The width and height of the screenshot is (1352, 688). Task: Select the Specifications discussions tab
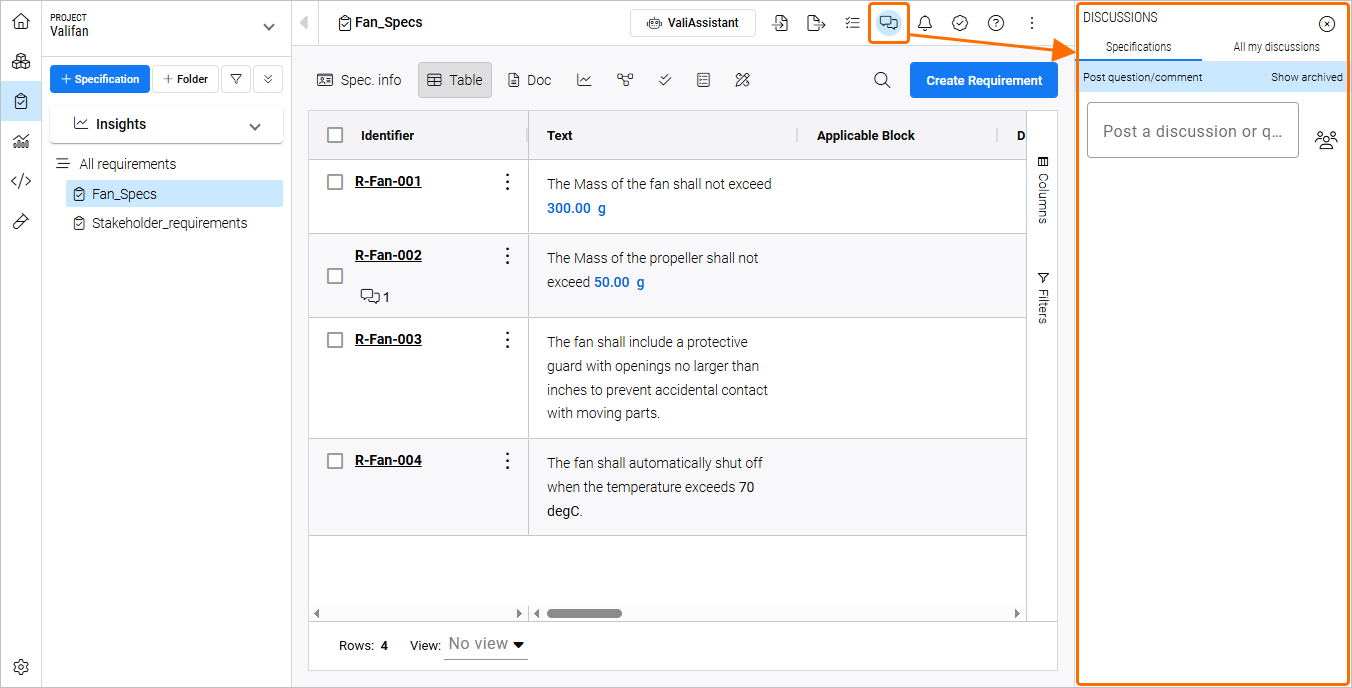tap(1139, 47)
